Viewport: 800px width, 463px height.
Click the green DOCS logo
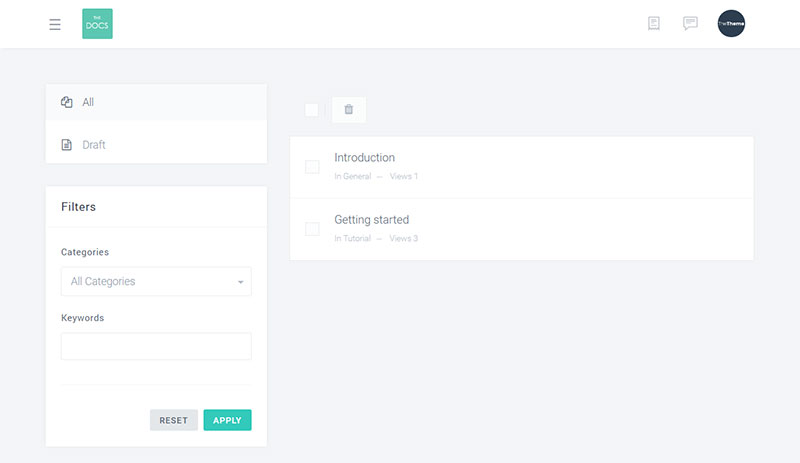tap(97, 24)
